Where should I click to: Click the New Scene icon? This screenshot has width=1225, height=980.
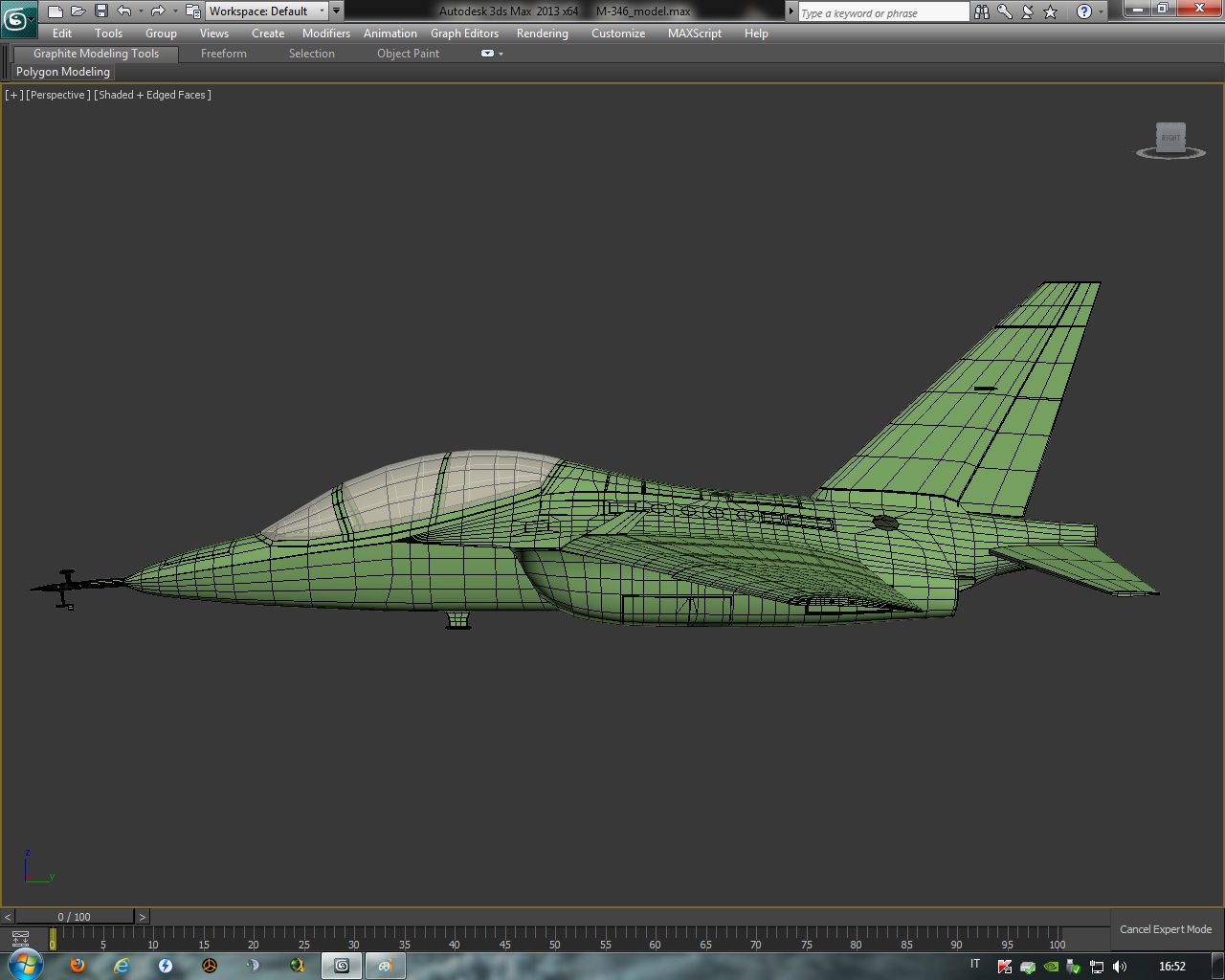coord(56,11)
